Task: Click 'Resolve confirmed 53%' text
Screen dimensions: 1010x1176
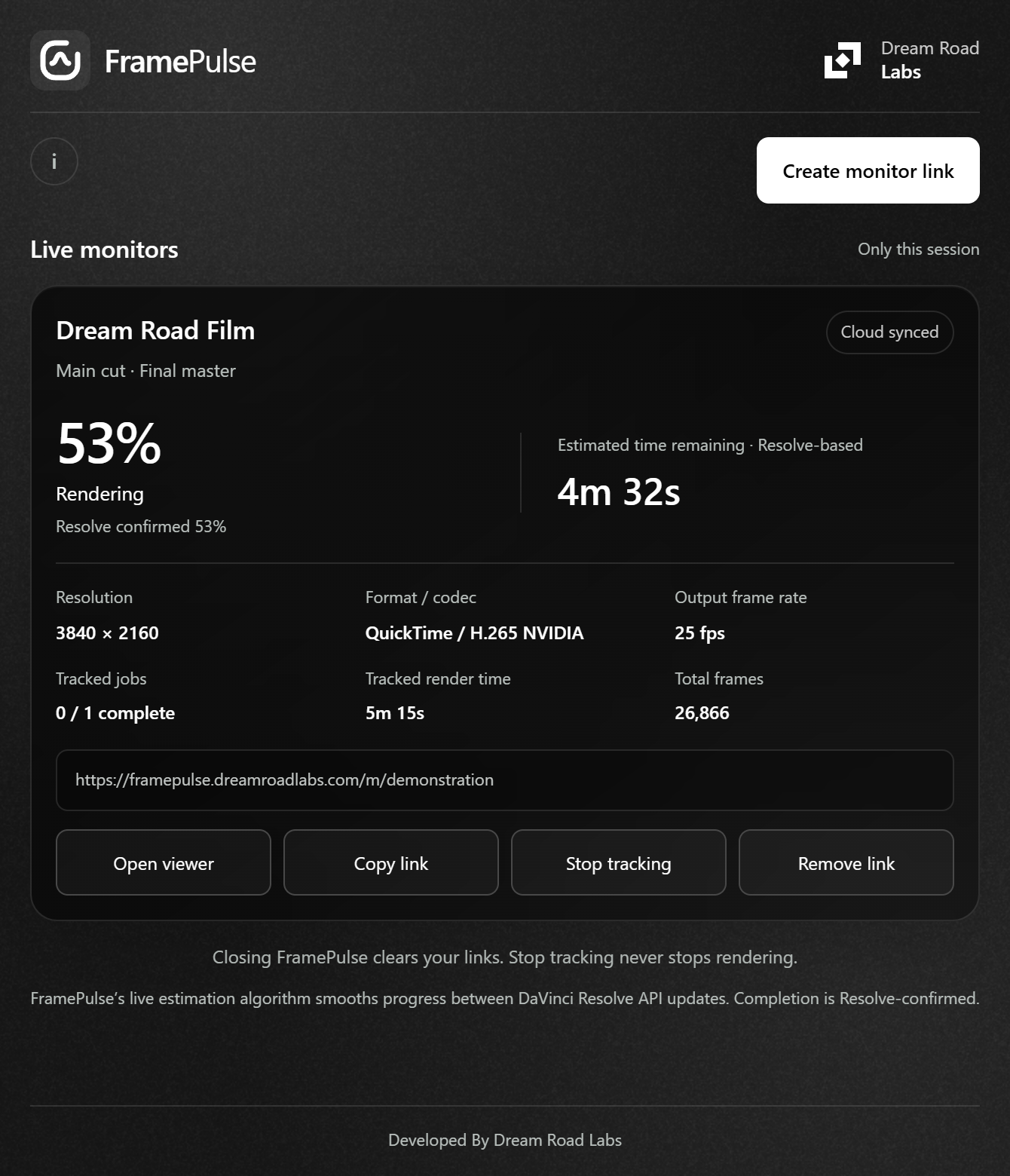Action: pos(141,526)
